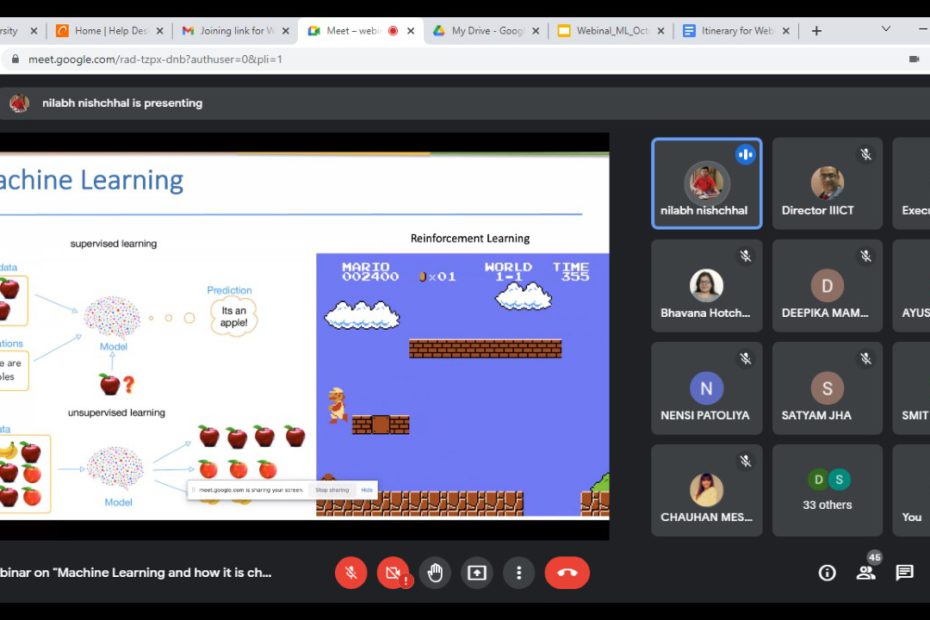Open the meeting details info icon
The height and width of the screenshot is (620, 930).
click(x=826, y=573)
